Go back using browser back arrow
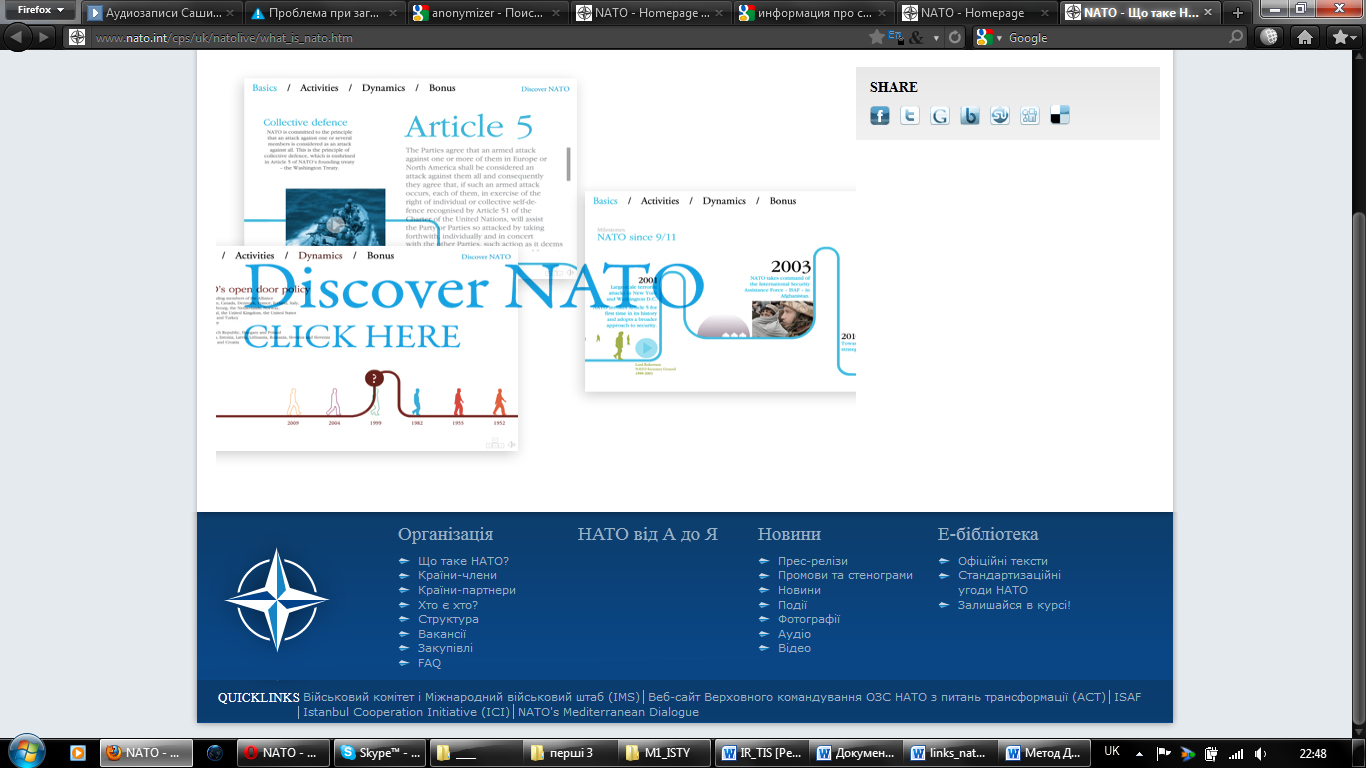Viewport: 1366px width, 768px height. coord(19,37)
